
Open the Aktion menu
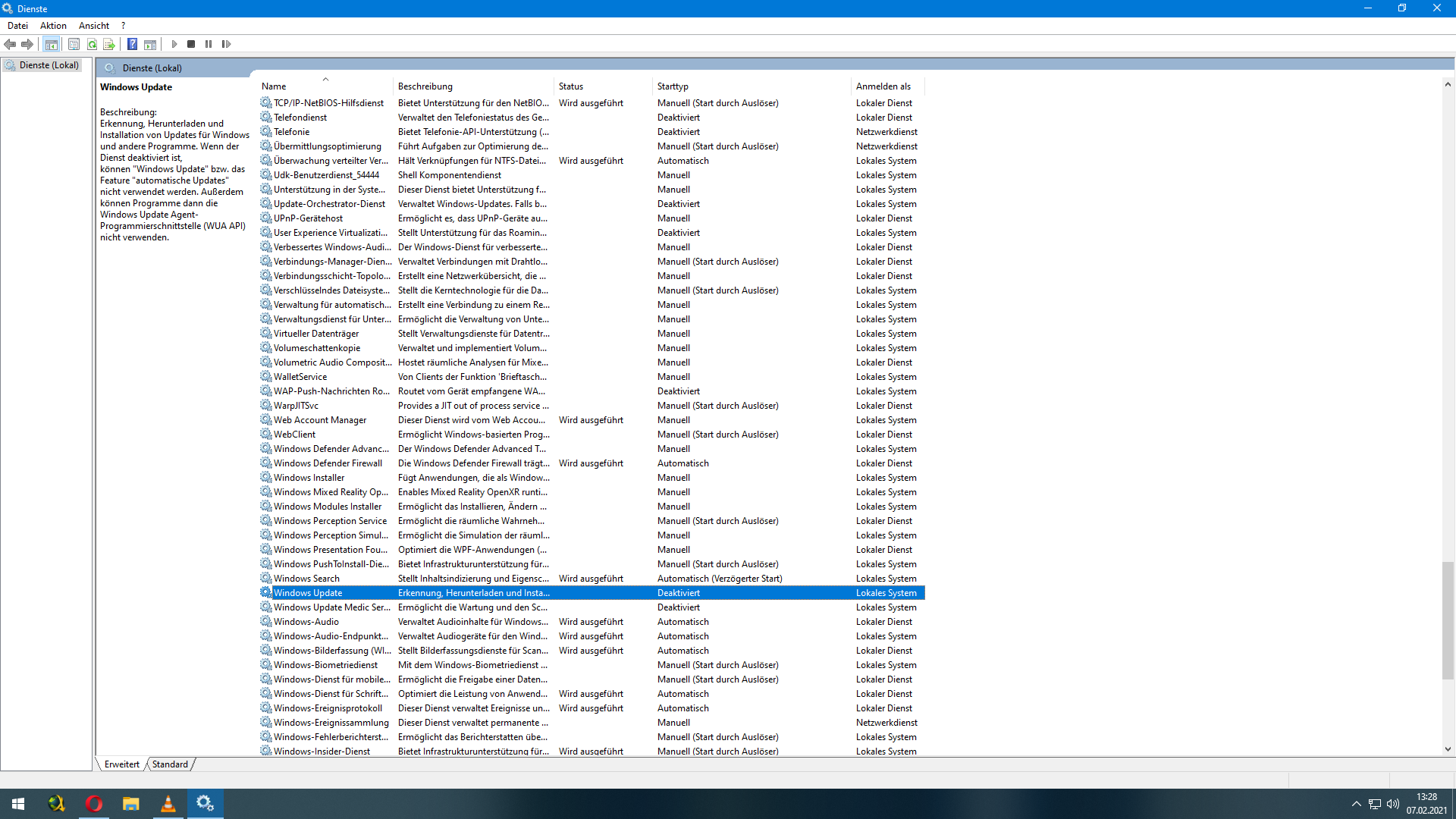[53, 25]
